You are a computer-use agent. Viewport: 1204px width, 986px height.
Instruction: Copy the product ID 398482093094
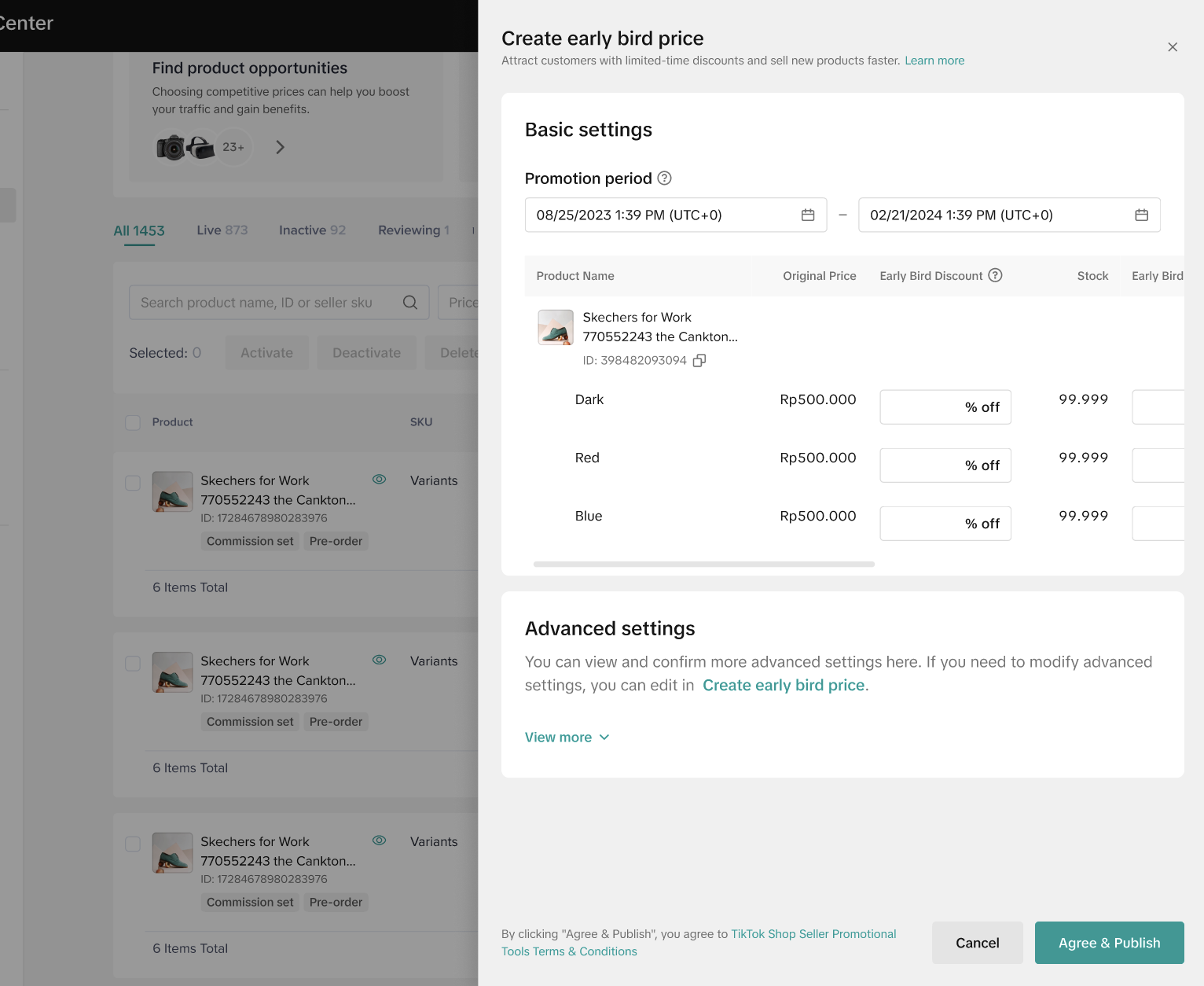click(699, 360)
